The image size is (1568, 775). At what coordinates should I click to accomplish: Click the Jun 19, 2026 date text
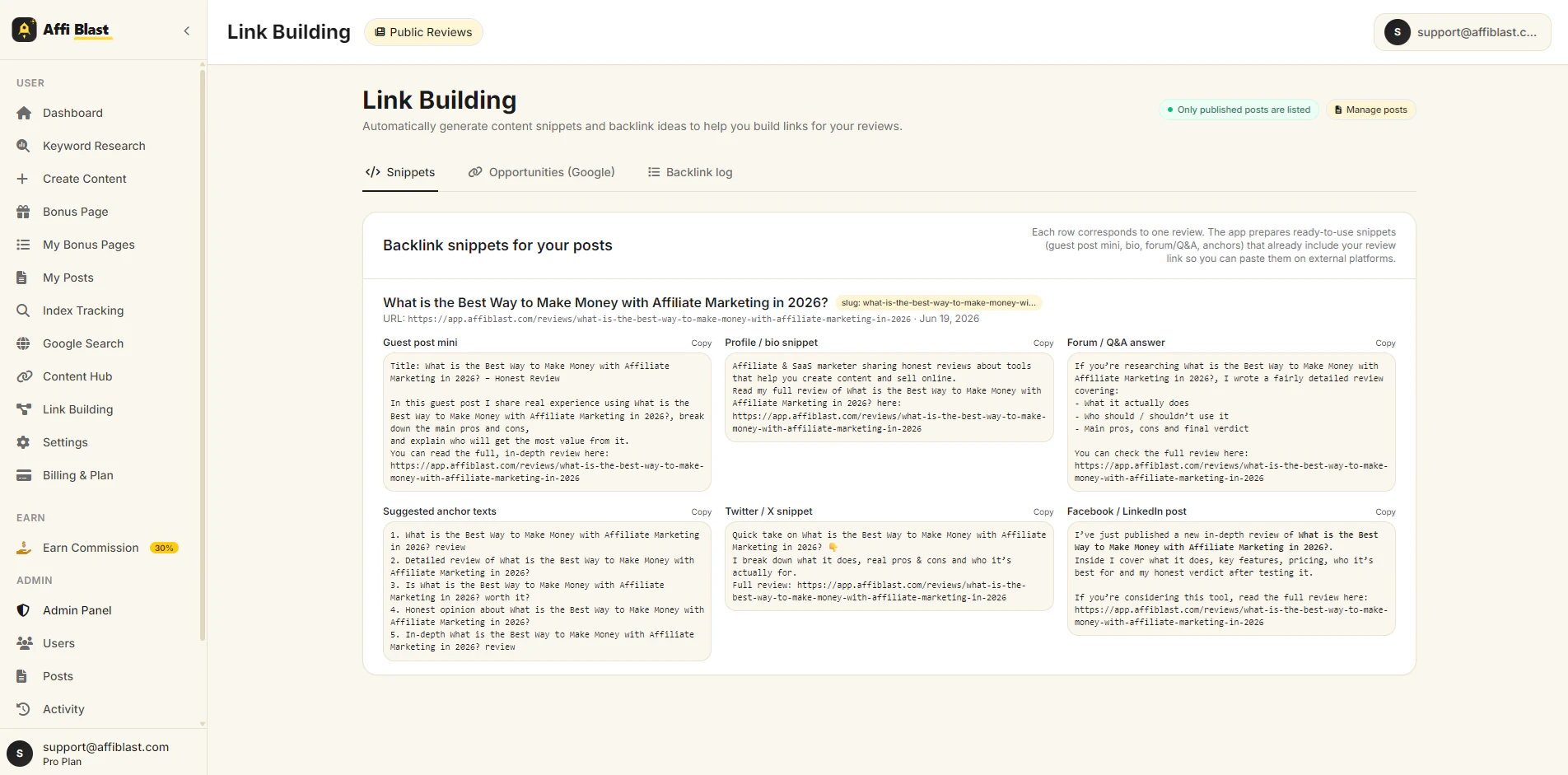pyautogui.click(x=950, y=319)
